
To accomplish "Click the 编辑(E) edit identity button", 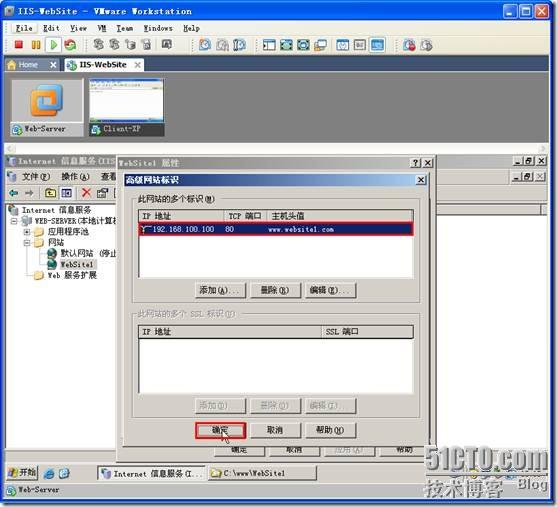I will click(x=330, y=290).
